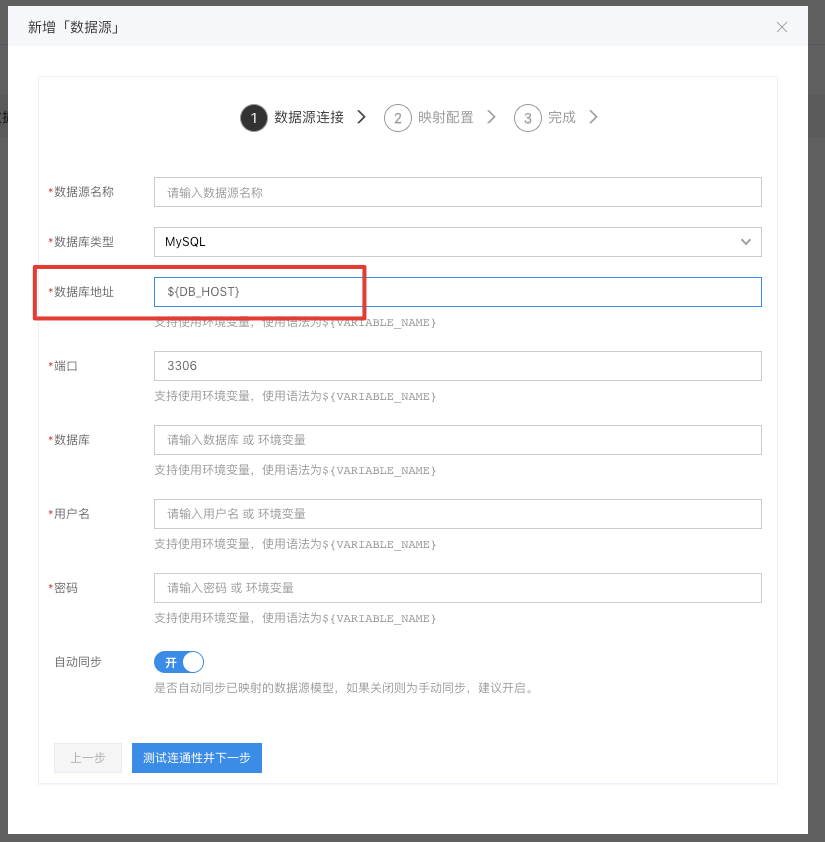
Task: Focus the 用户名 input field
Action: (x=457, y=514)
